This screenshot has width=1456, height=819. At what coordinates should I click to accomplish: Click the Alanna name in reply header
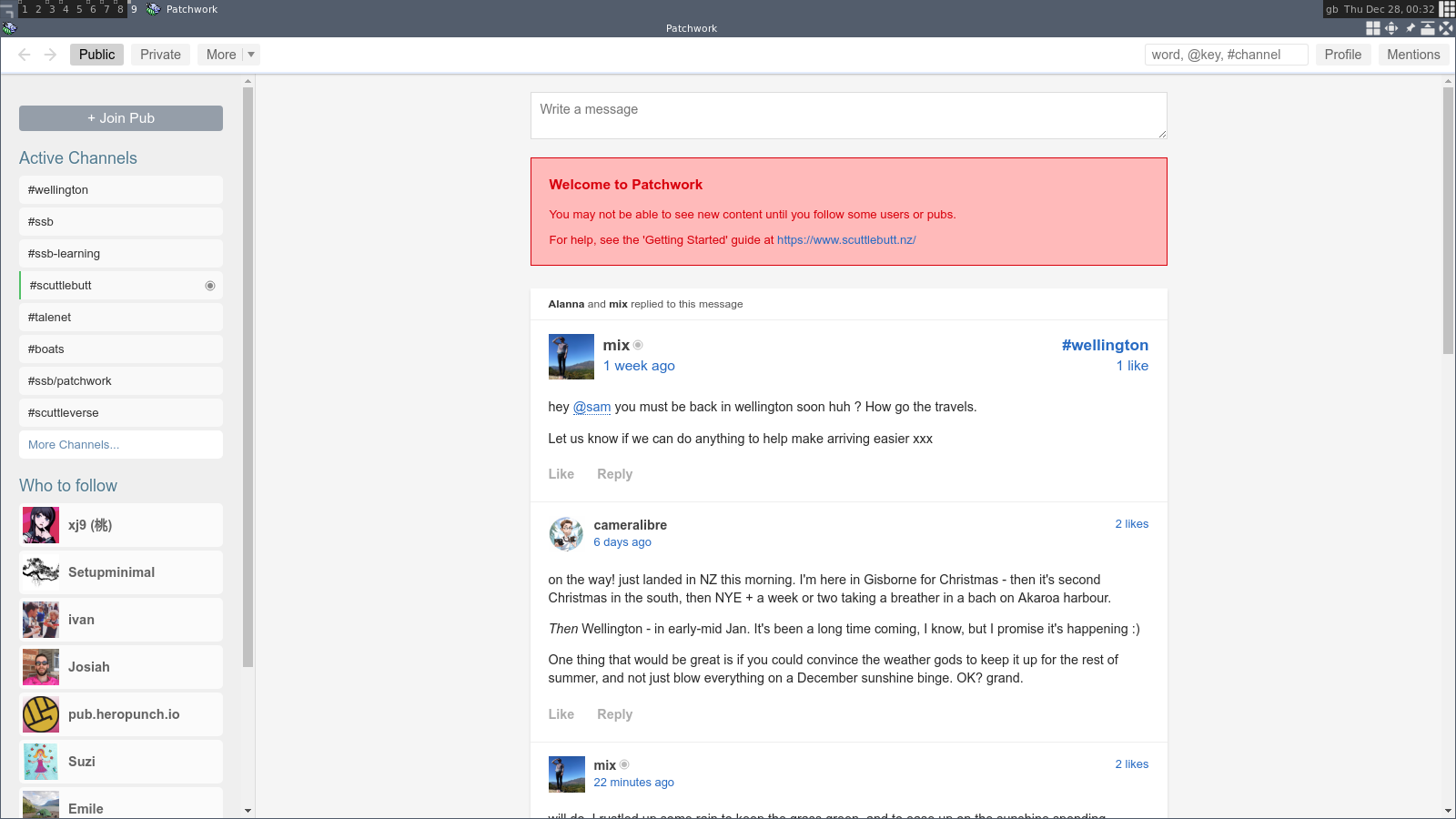pos(566,304)
